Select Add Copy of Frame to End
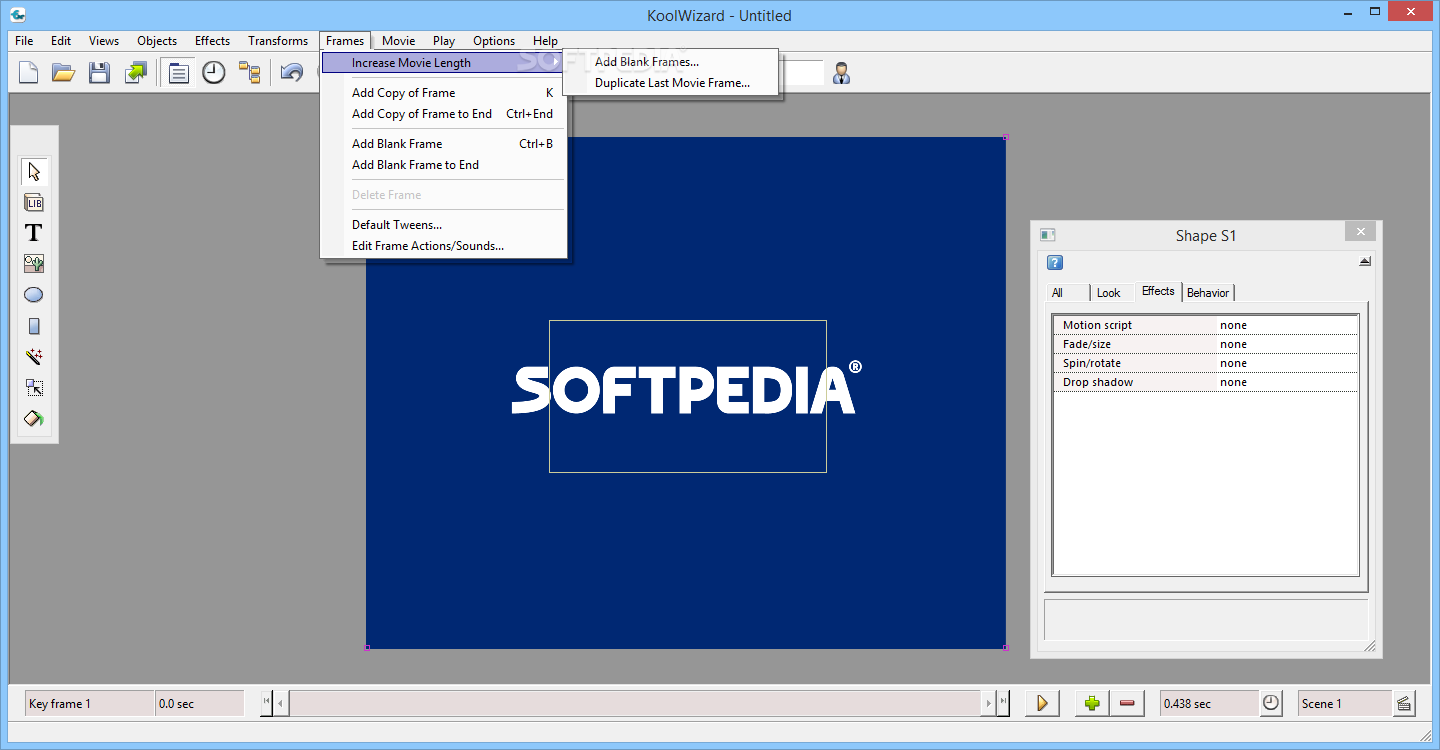 (443, 114)
